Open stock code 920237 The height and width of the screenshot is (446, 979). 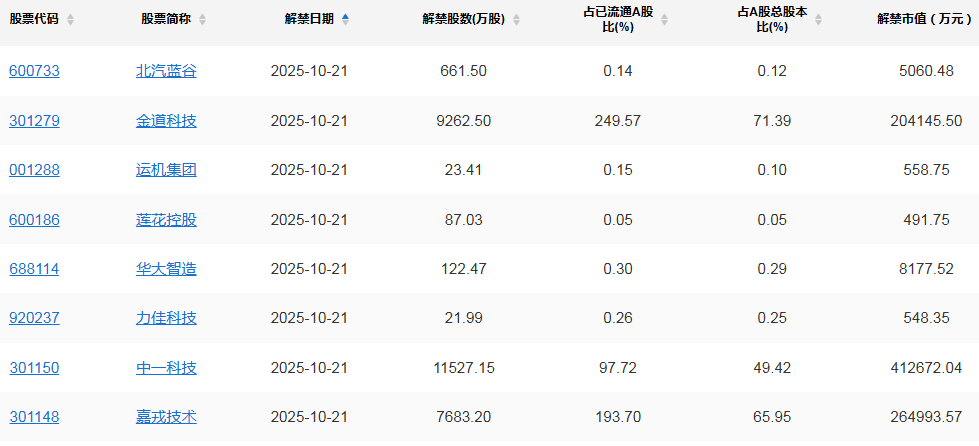(x=34, y=319)
